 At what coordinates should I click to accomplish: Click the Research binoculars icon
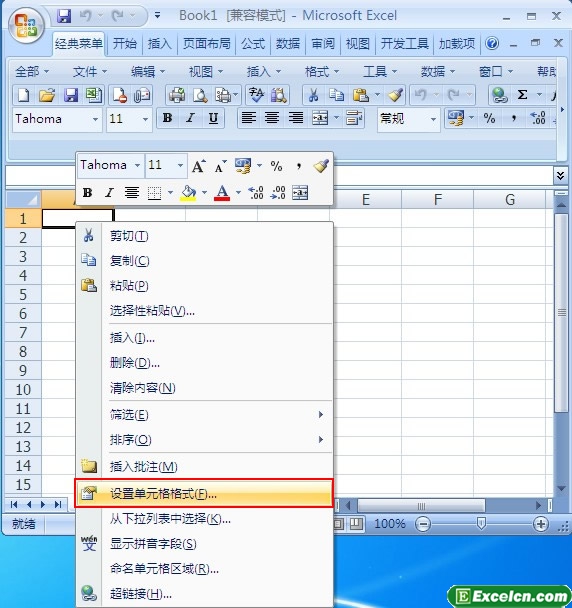tap(278, 95)
